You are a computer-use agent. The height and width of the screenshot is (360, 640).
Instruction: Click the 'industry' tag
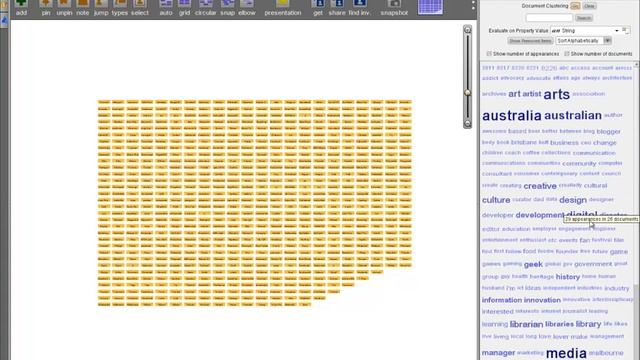pos(616,289)
